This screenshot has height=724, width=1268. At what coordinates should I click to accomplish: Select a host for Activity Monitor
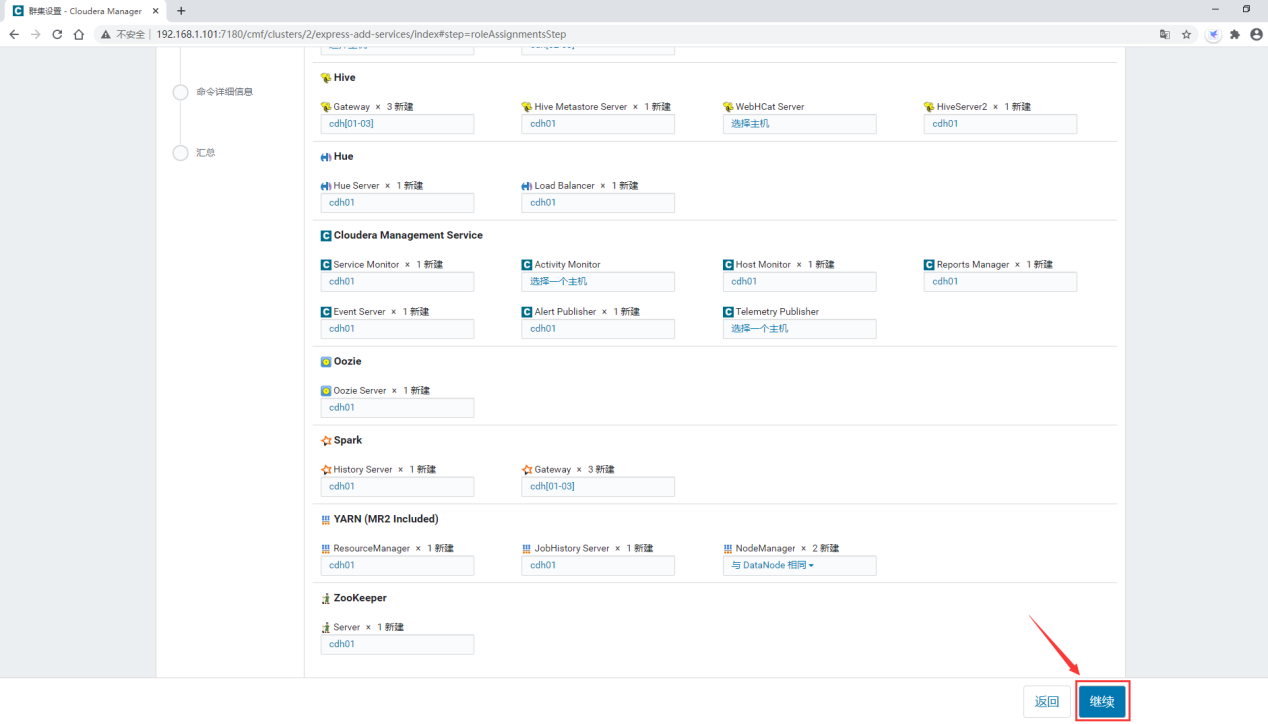598,282
